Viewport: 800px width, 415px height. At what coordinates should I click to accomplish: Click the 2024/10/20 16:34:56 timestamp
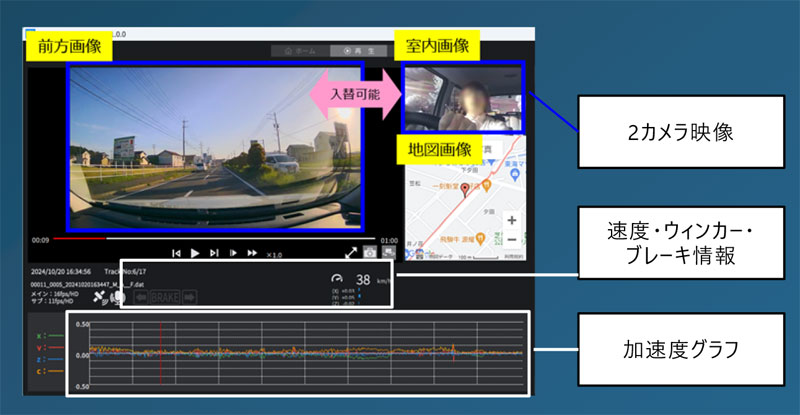coord(61,272)
